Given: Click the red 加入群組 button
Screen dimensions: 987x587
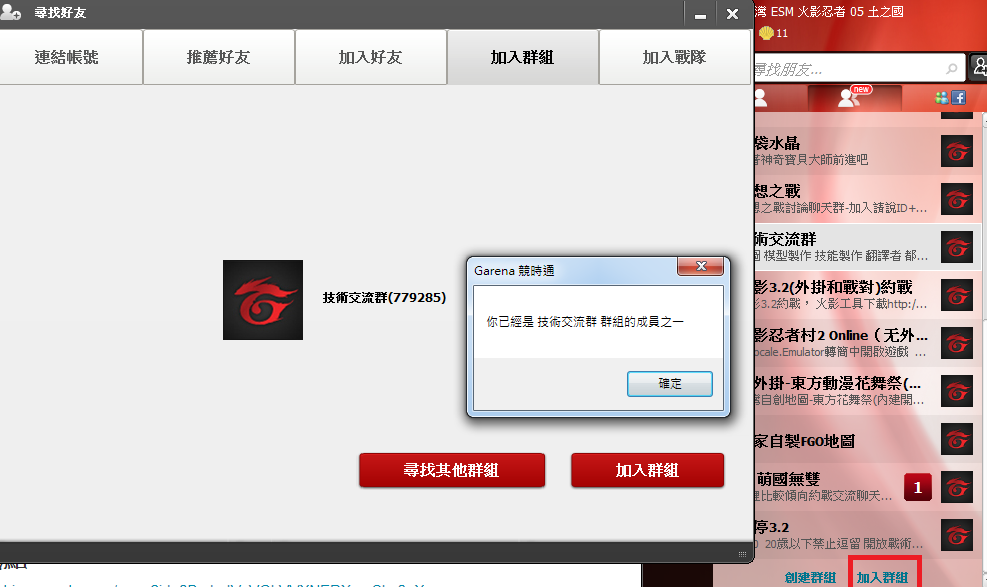Looking at the screenshot, I should pyautogui.click(x=647, y=470).
